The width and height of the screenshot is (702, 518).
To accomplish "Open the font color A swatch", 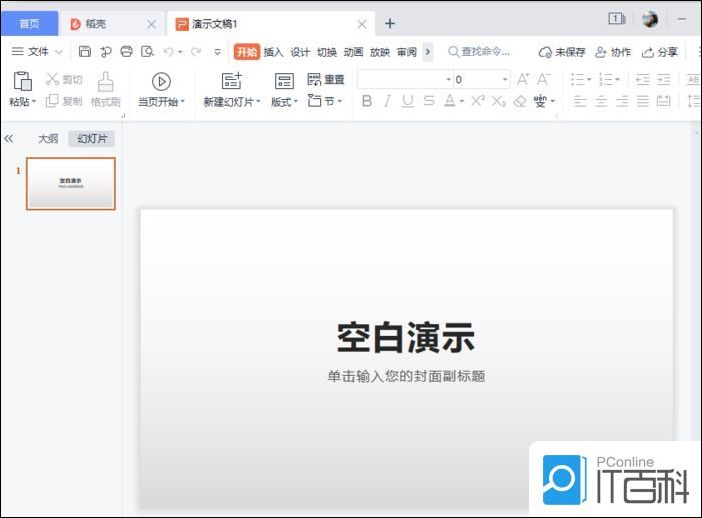I will (x=449, y=101).
